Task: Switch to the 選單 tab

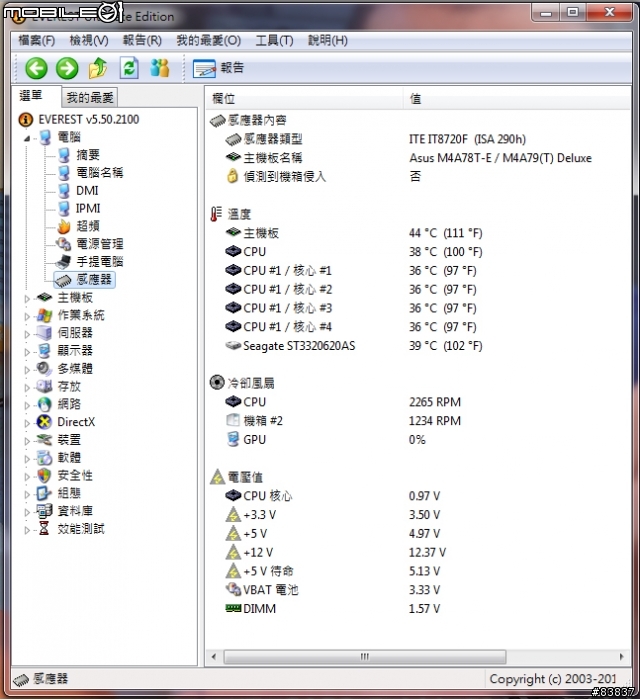Action: coord(31,96)
